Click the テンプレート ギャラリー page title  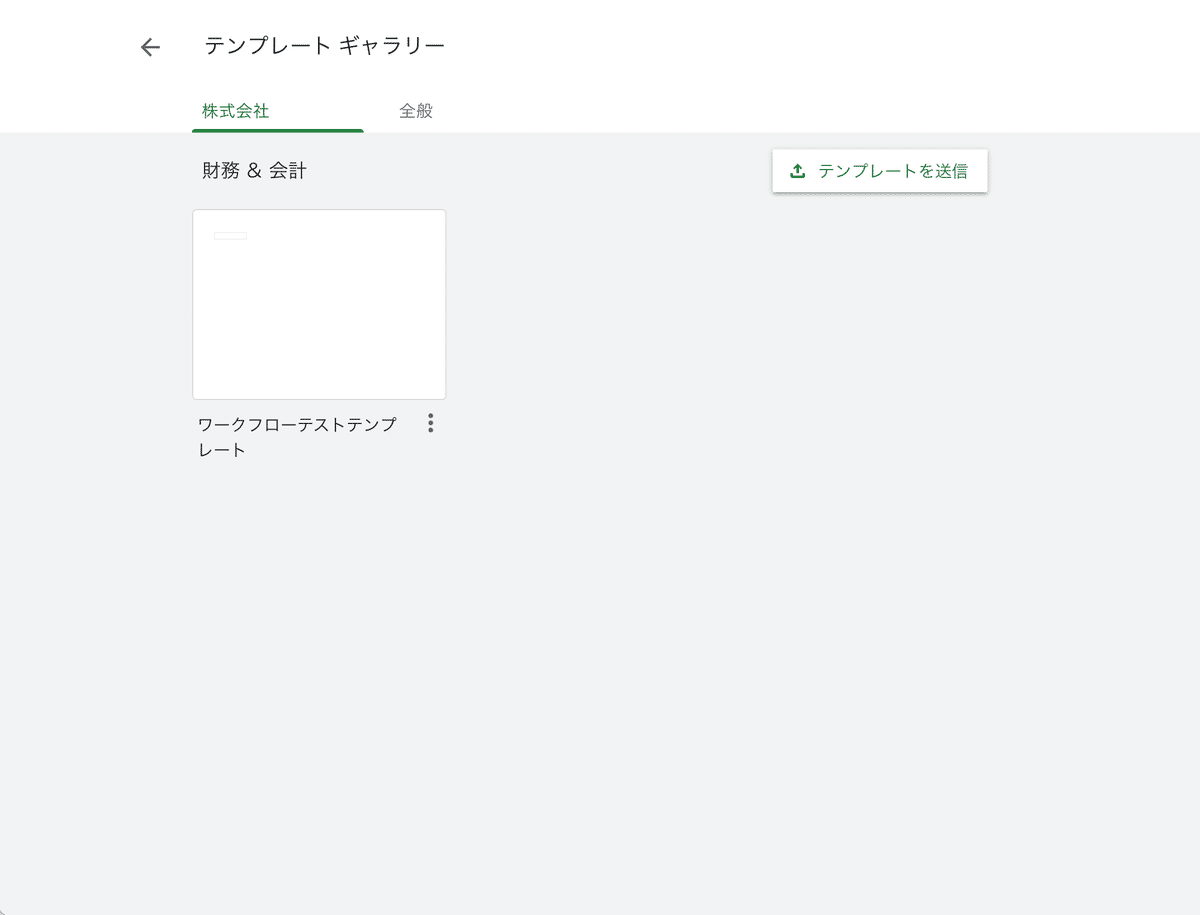pyautogui.click(x=325, y=46)
